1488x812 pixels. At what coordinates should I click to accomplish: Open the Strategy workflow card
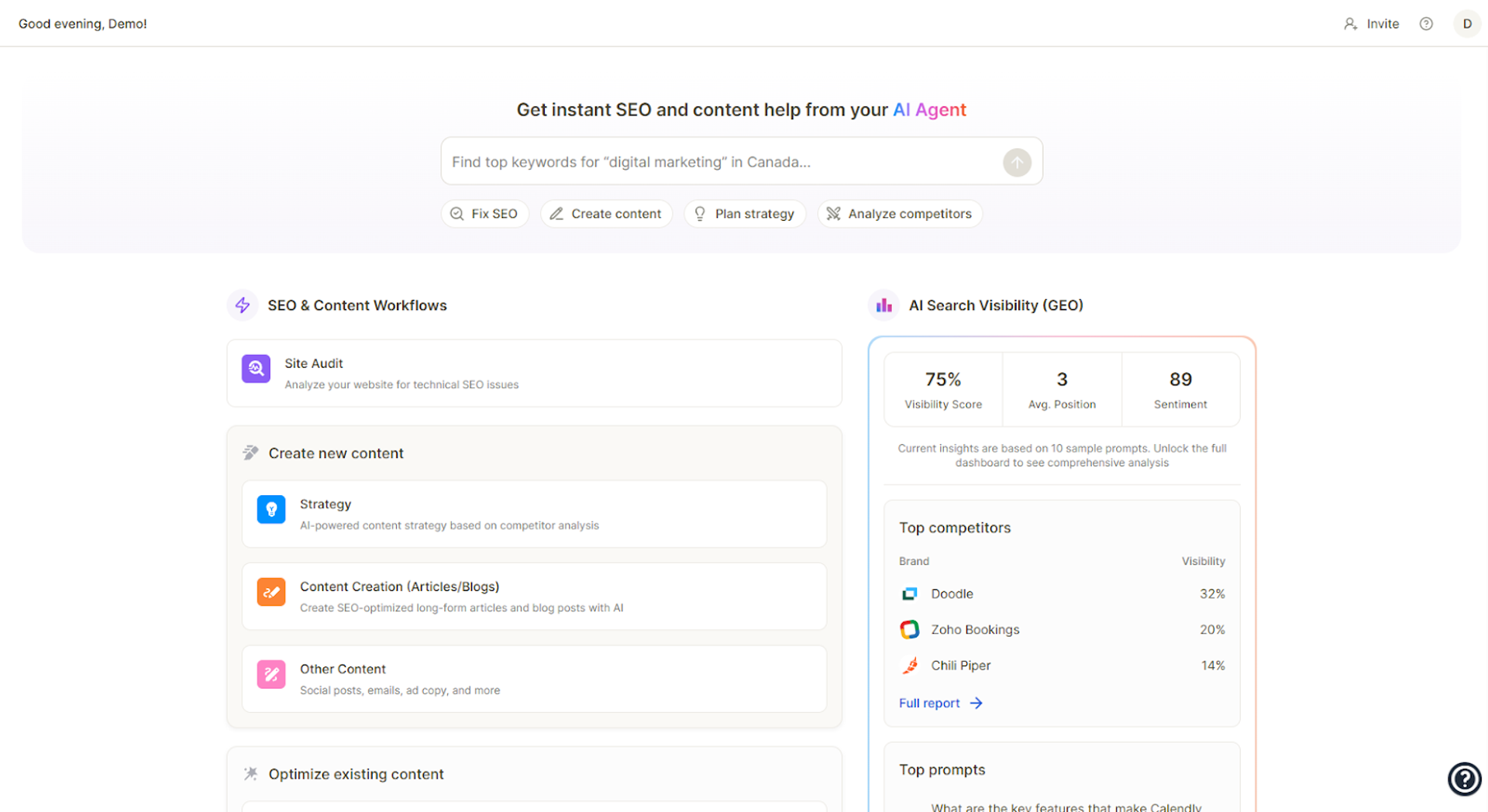coord(534,514)
